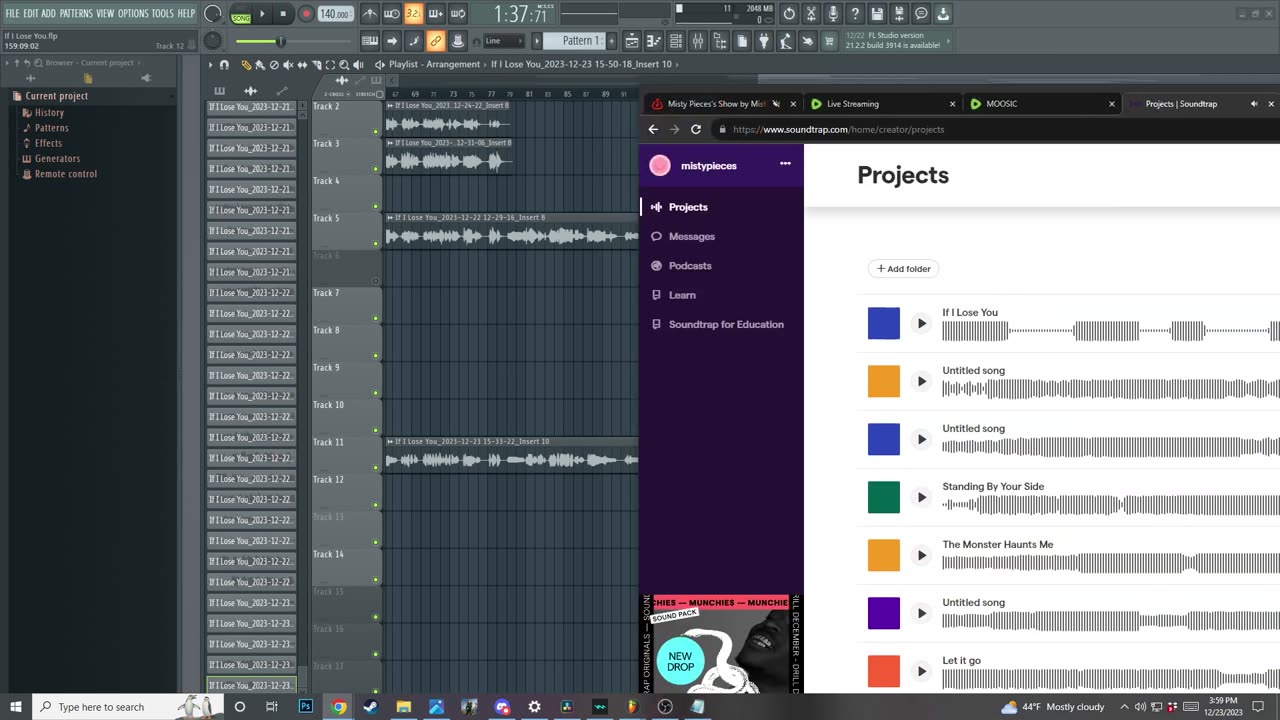Toggle the metronome button
The width and height of the screenshot is (1280, 720).
pyautogui.click(x=370, y=14)
